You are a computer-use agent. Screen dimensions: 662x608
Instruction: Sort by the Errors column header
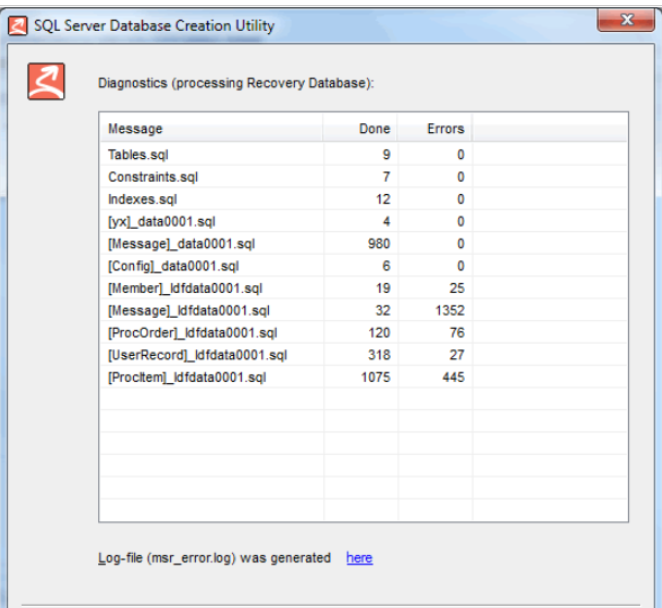tap(435, 128)
